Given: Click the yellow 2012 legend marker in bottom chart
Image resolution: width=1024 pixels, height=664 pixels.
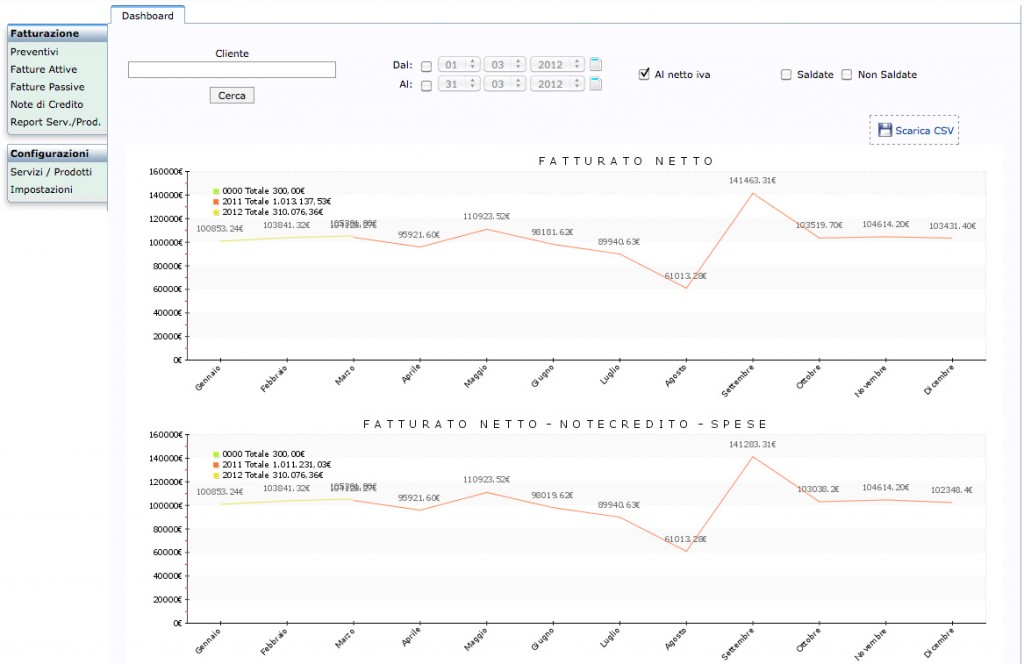Looking at the screenshot, I should (216, 476).
